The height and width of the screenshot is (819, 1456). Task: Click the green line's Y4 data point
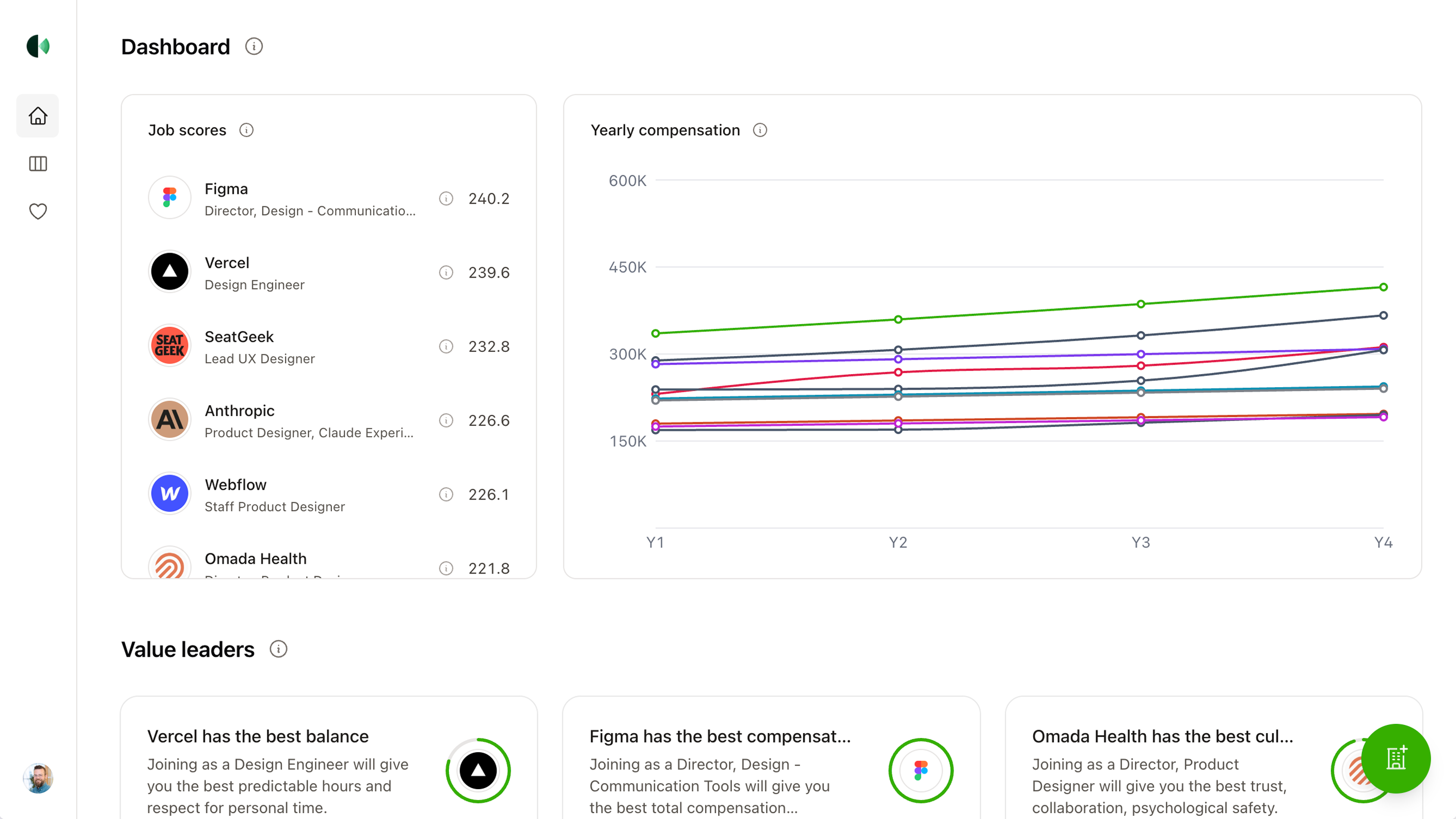(1383, 287)
